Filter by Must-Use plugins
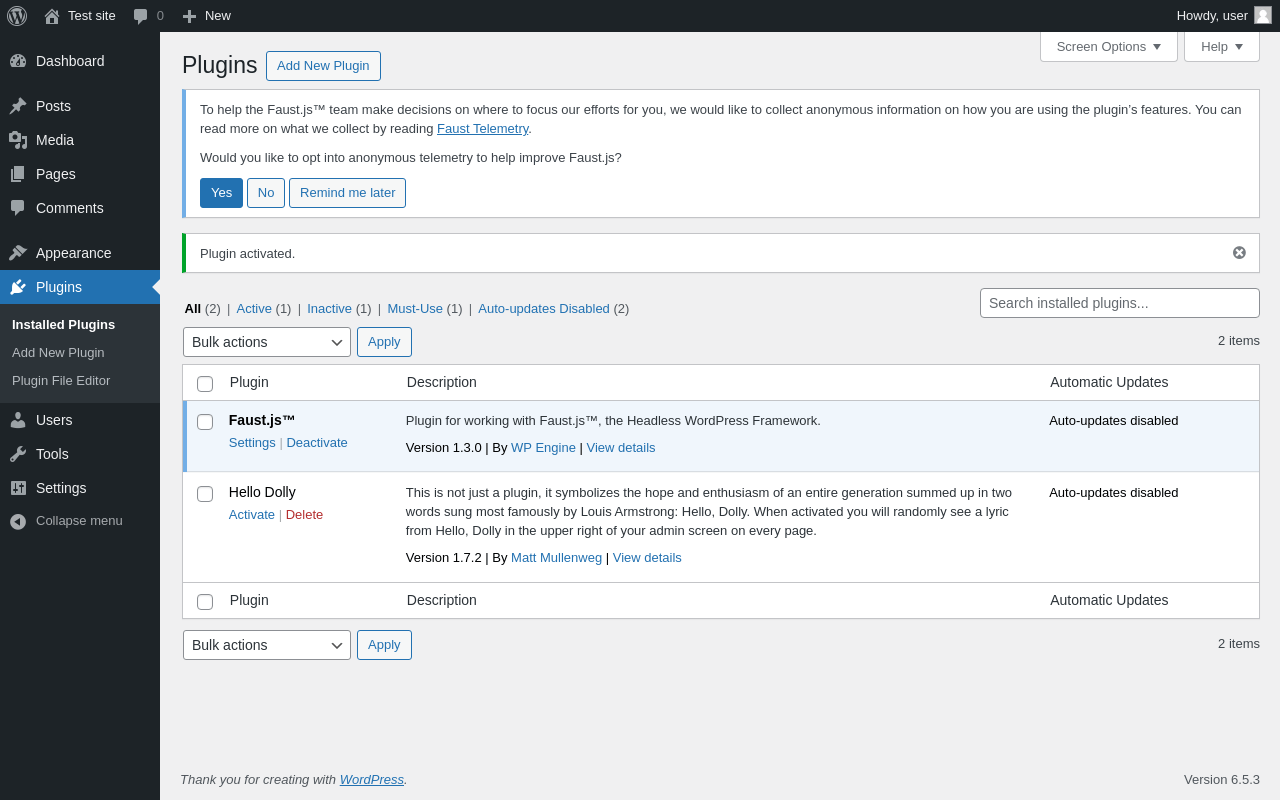The height and width of the screenshot is (800, 1280). [x=425, y=309]
